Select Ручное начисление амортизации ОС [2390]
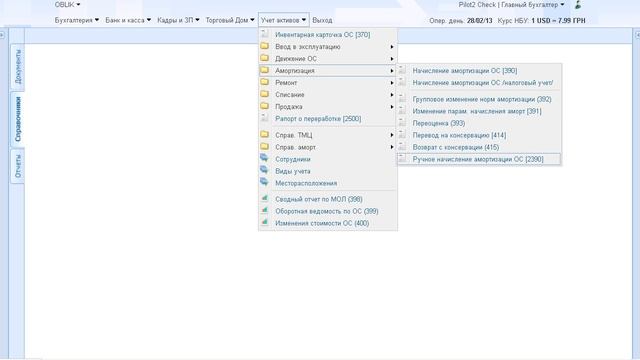The height and width of the screenshot is (360, 640). (479, 159)
